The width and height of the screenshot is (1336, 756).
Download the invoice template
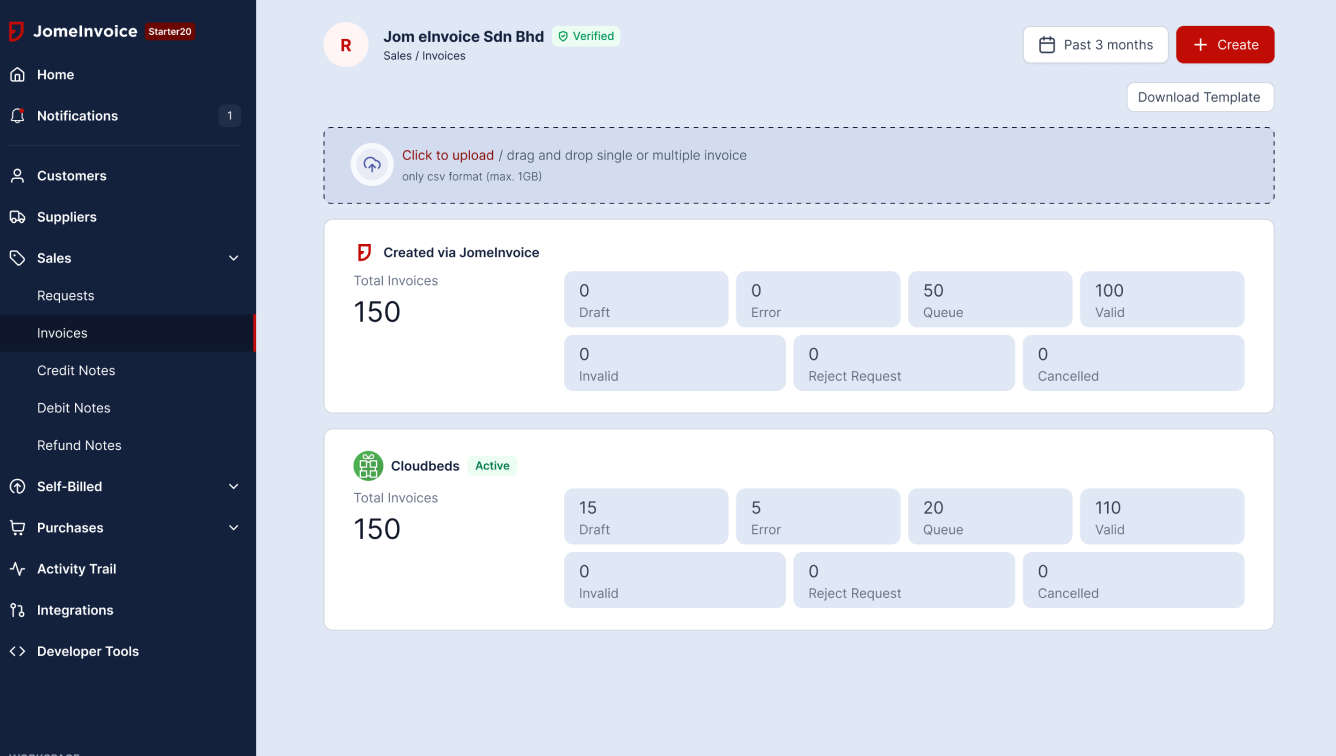pyautogui.click(x=1200, y=97)
